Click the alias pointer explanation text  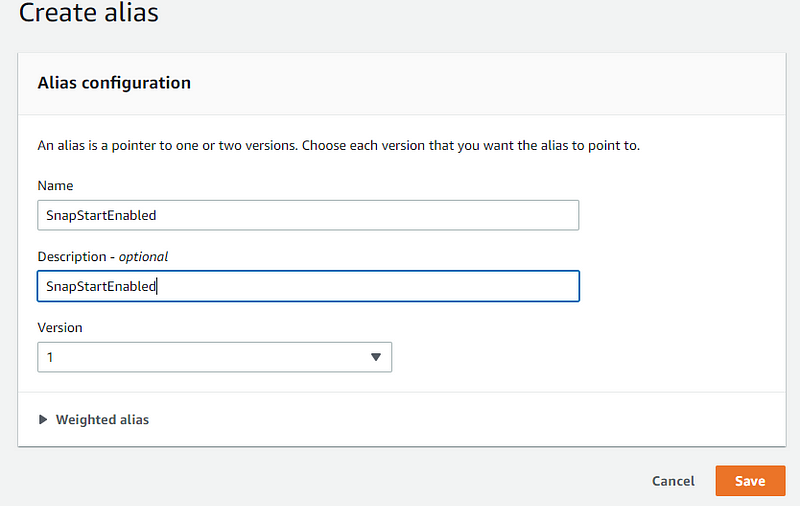click(x=338, y=145)
